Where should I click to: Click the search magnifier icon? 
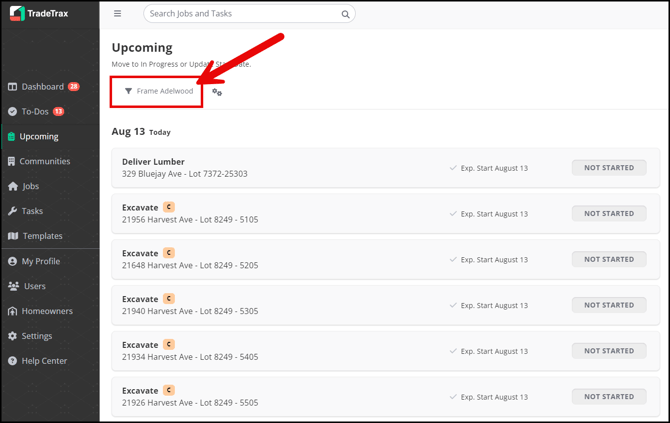[345, 15]
